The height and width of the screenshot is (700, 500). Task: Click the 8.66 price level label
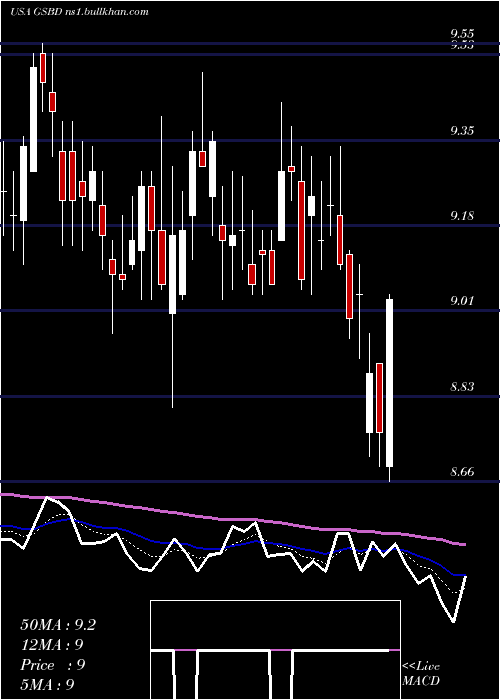click(x=462, y=472)
